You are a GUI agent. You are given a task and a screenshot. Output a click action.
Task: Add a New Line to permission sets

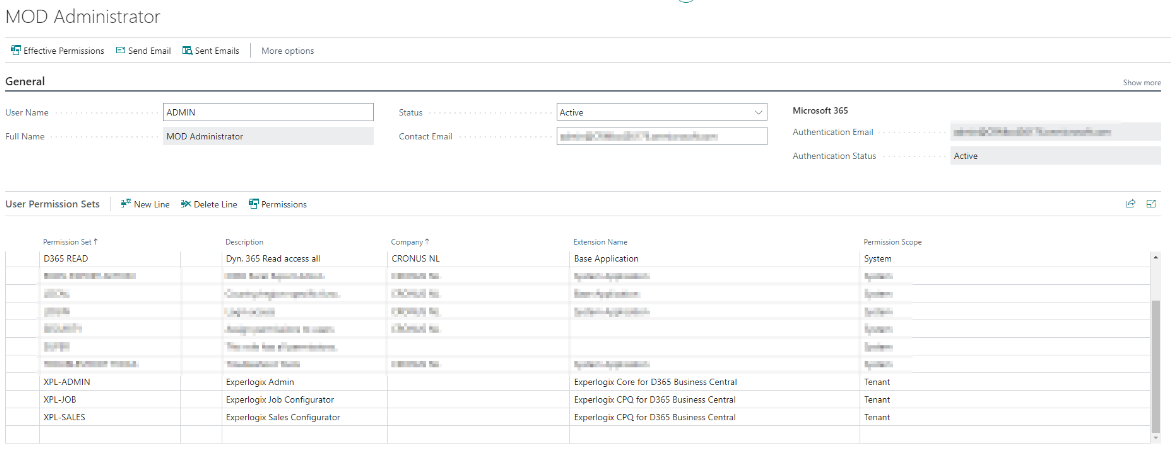(x=145, y=204)
